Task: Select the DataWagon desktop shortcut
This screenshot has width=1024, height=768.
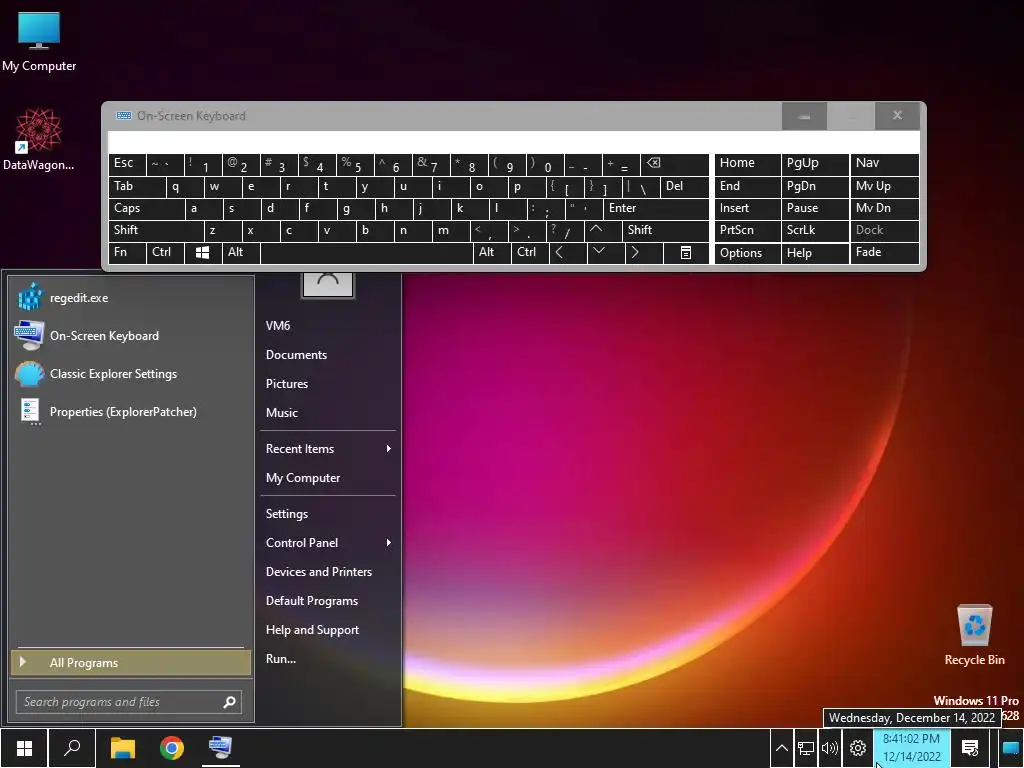Action: pos(38,139)
